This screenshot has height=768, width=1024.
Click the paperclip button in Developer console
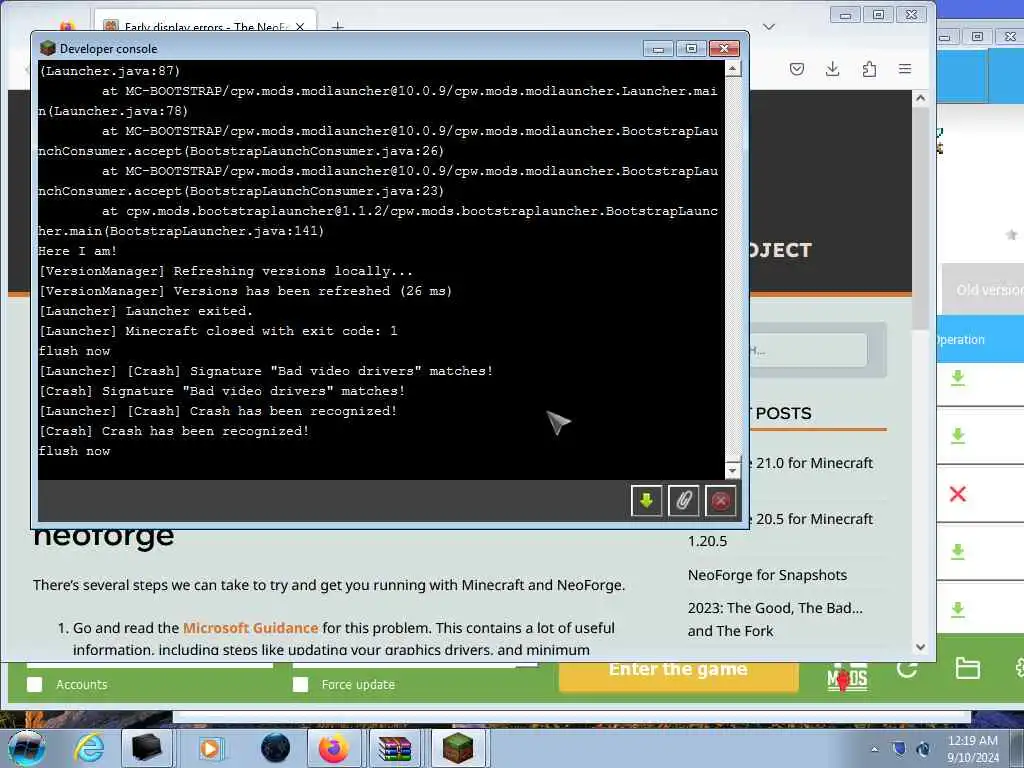pos(684,501)
